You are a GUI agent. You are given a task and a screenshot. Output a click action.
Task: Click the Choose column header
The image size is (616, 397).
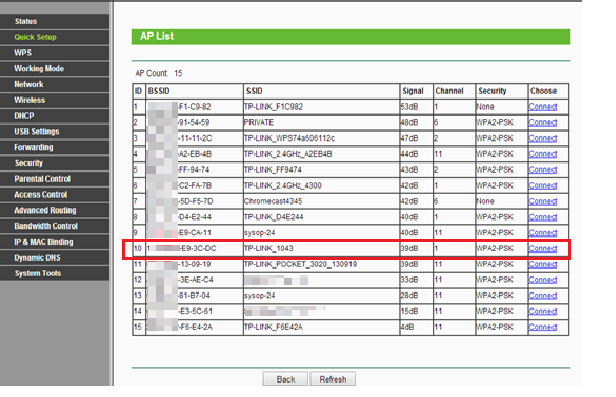543,91
